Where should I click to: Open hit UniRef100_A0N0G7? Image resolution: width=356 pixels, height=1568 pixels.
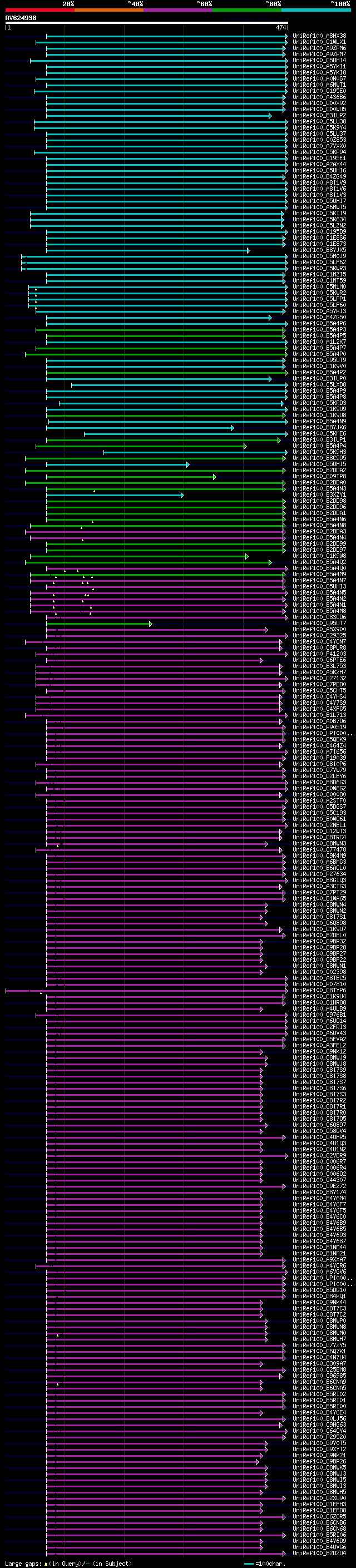(x=319, y=78)
